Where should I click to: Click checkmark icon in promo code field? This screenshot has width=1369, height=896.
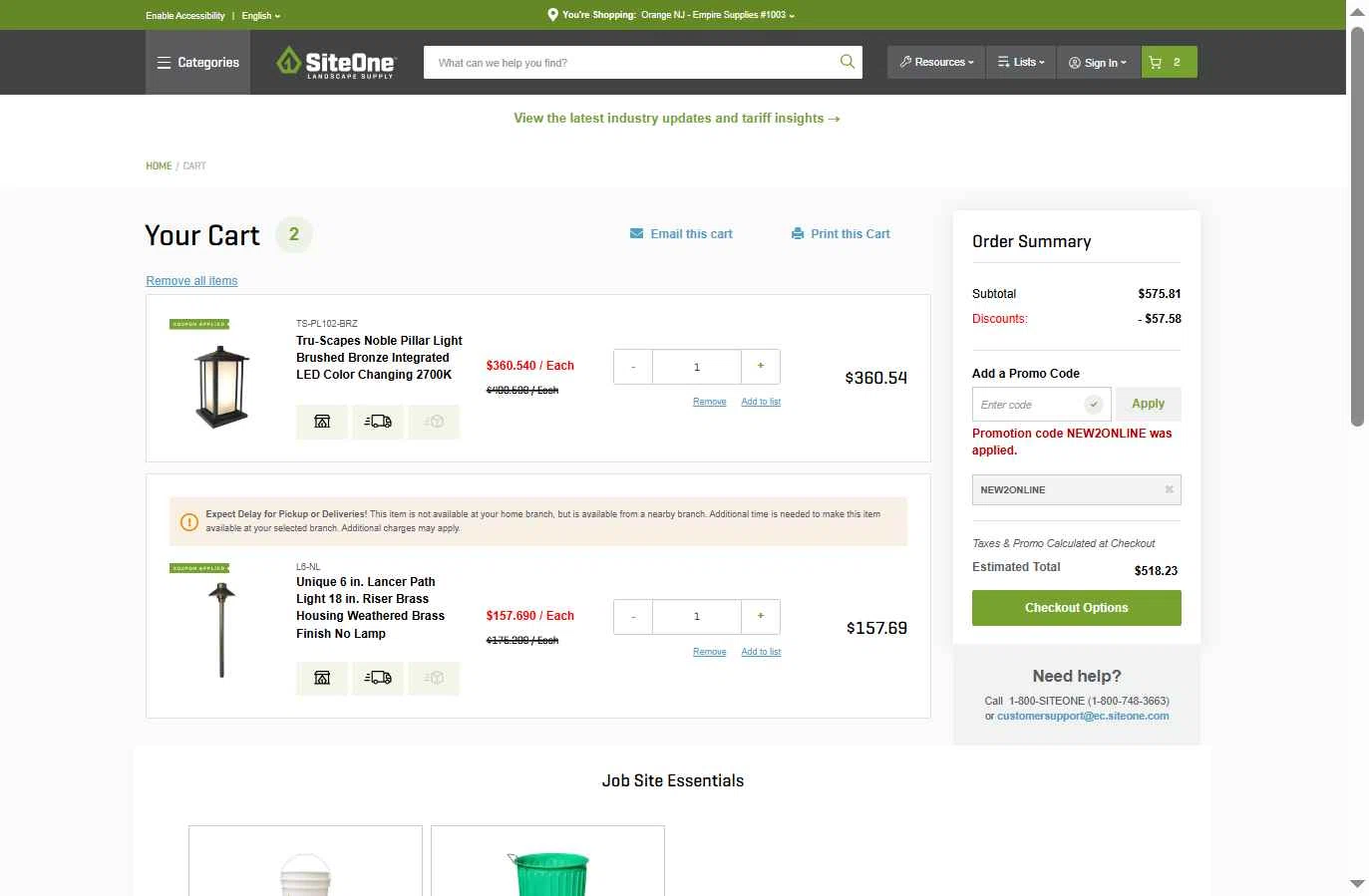pyautogui.click(x=1094, y=405)
